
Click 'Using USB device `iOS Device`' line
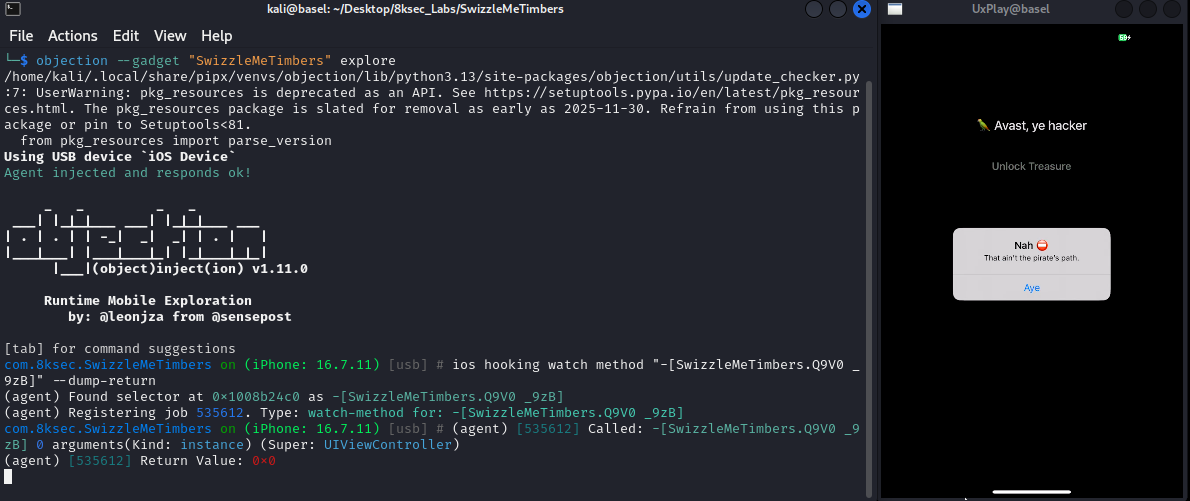click(120, 156)
